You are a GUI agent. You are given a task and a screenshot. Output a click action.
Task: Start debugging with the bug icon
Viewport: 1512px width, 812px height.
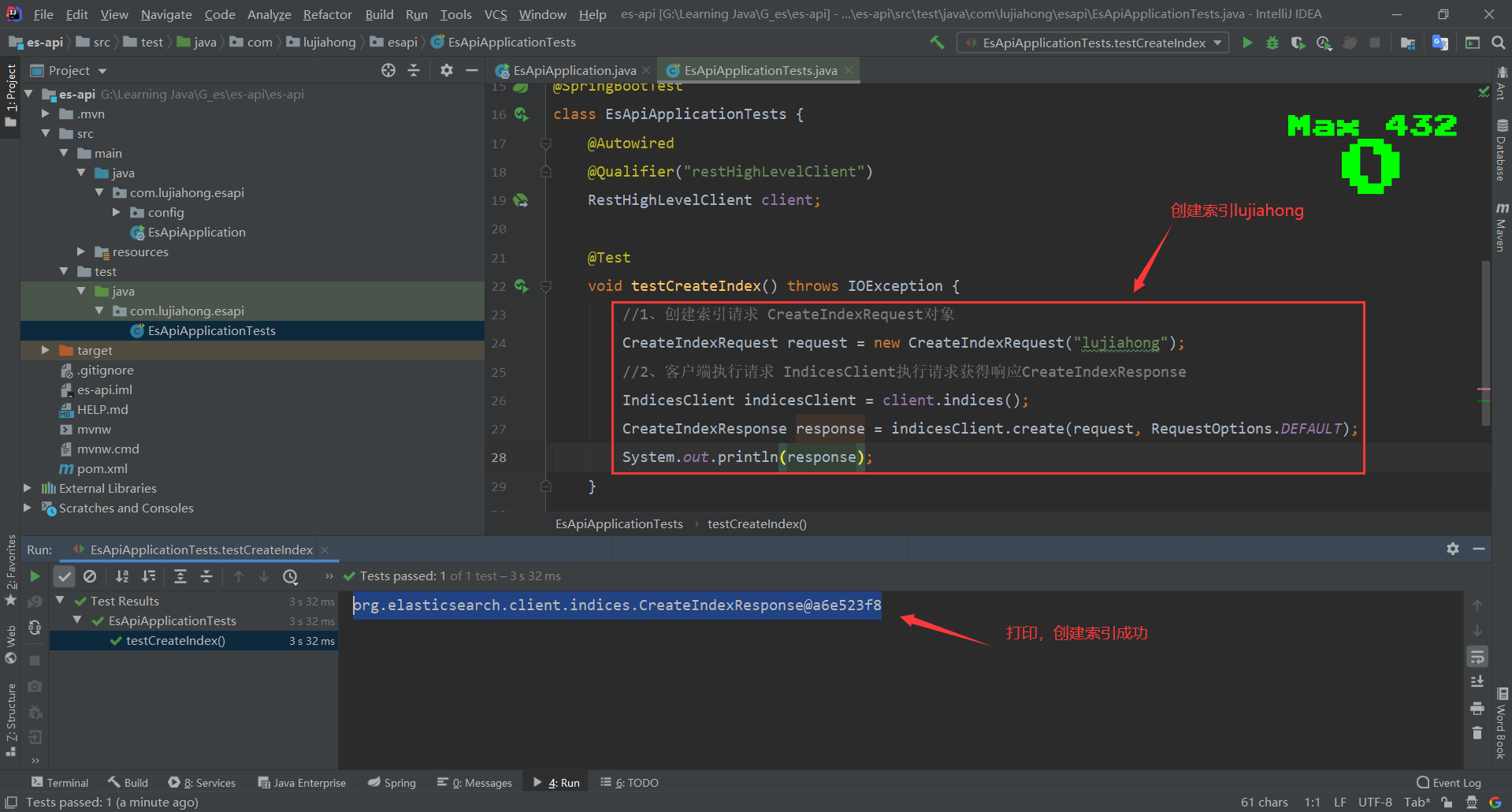1272,43
